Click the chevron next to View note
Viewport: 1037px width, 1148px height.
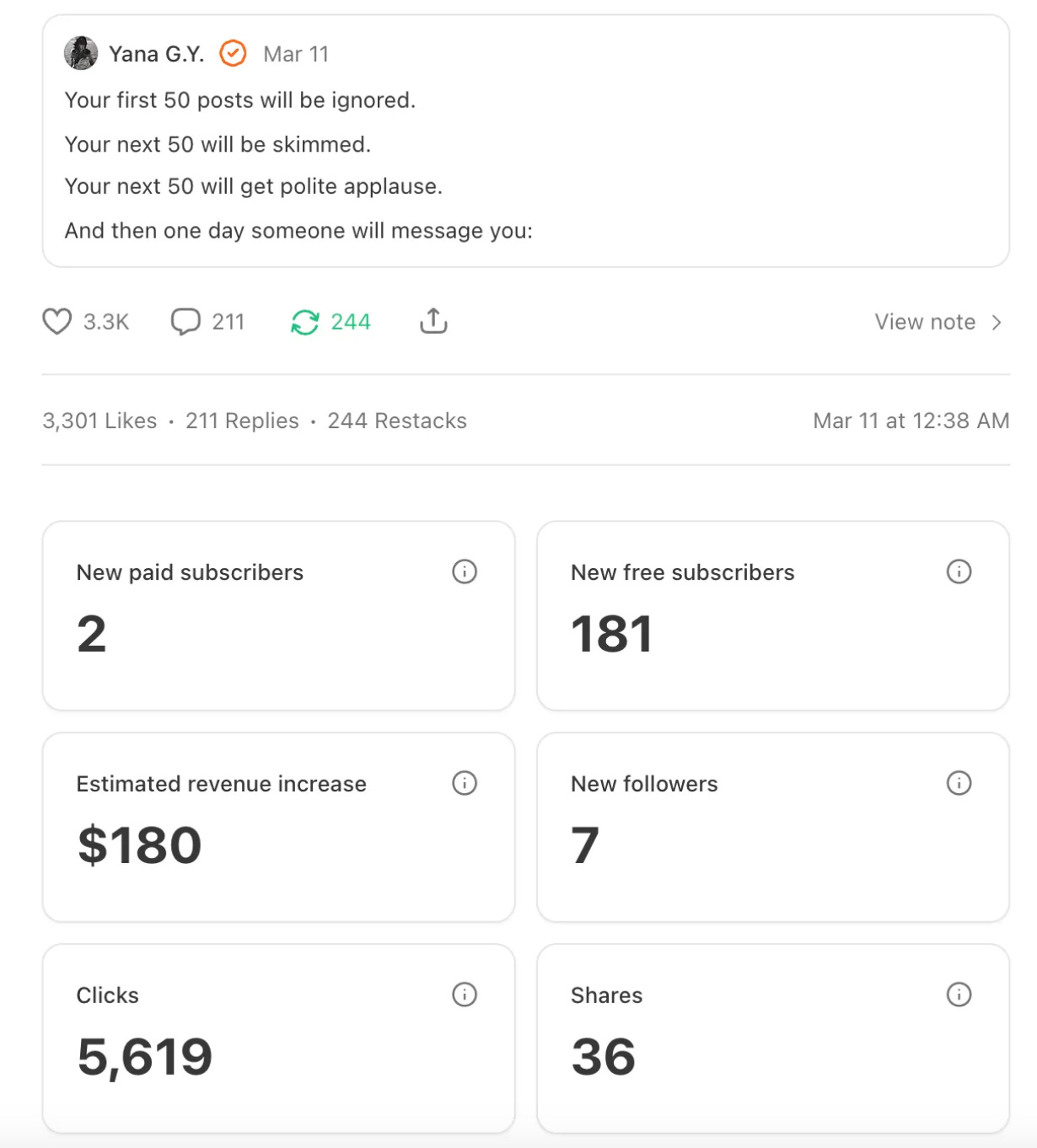[997, 322]
